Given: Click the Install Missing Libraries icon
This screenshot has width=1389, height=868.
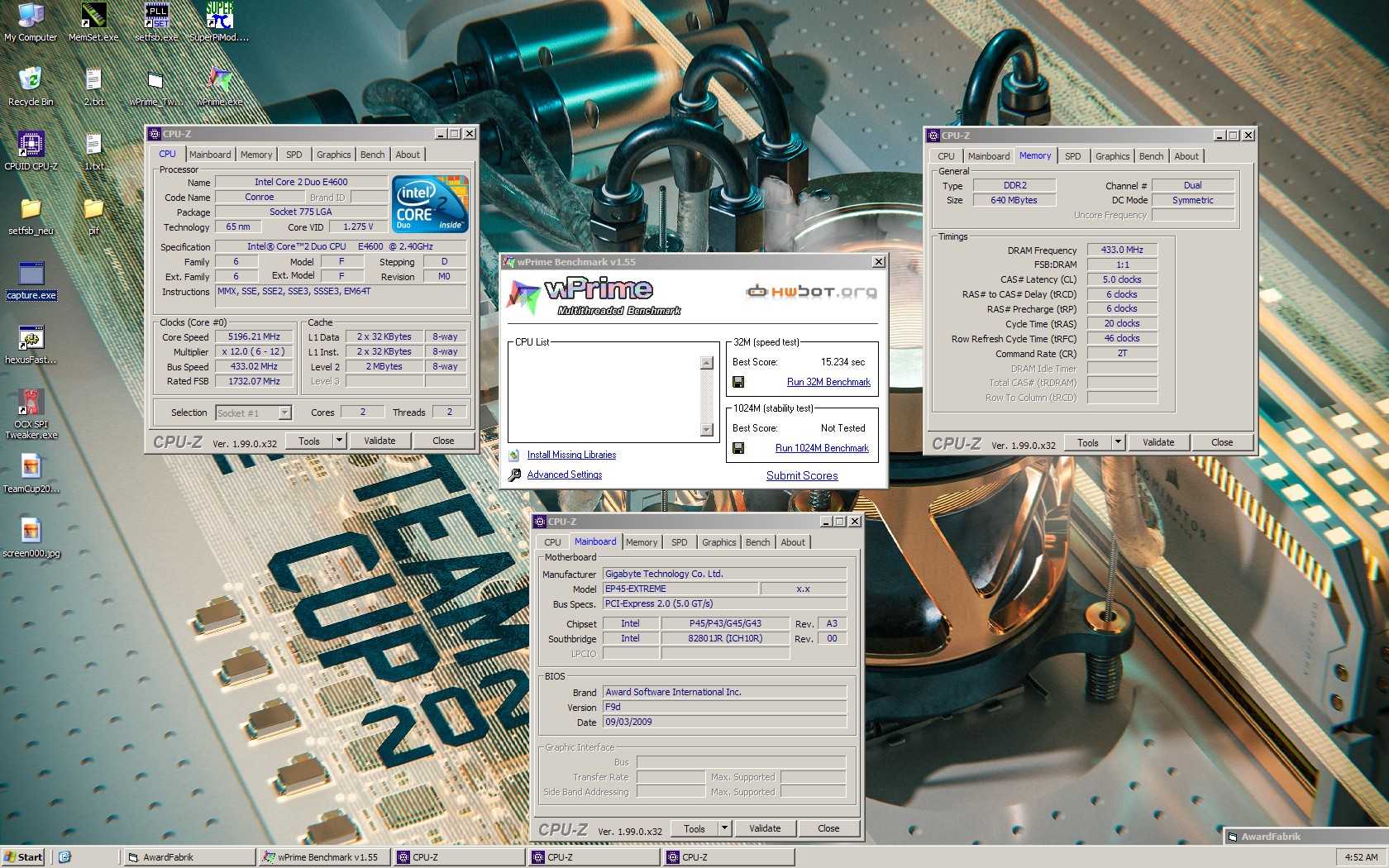Looking at the screenshot, I should [514, 455].
